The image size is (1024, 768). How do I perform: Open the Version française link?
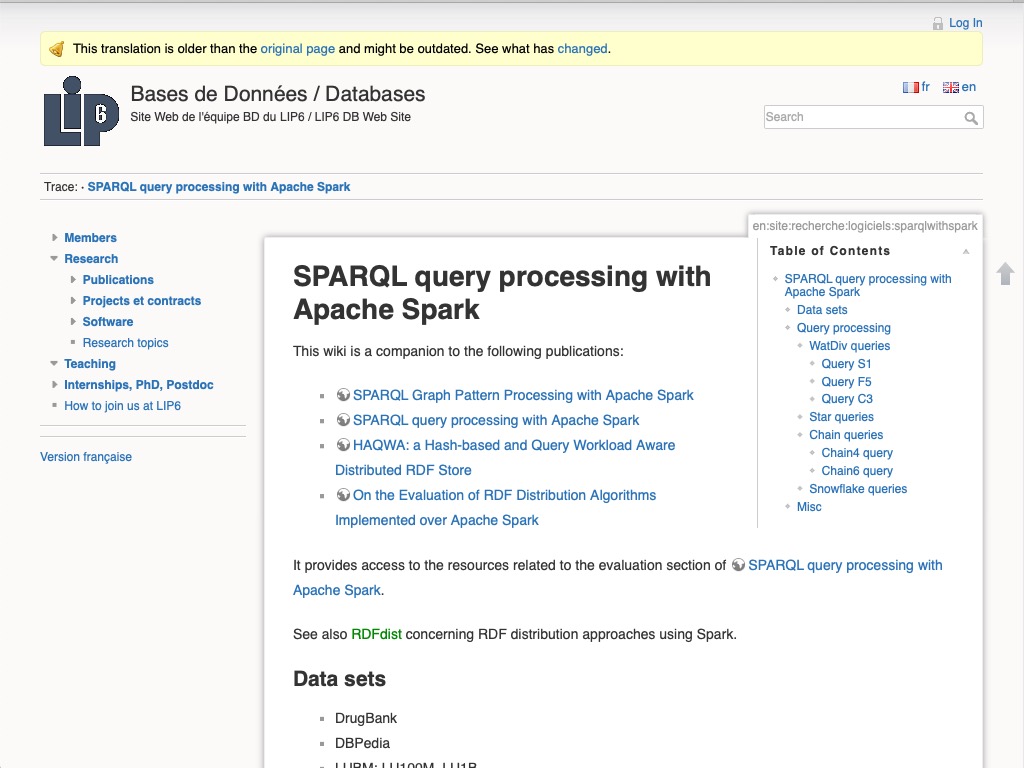point(85,456)
